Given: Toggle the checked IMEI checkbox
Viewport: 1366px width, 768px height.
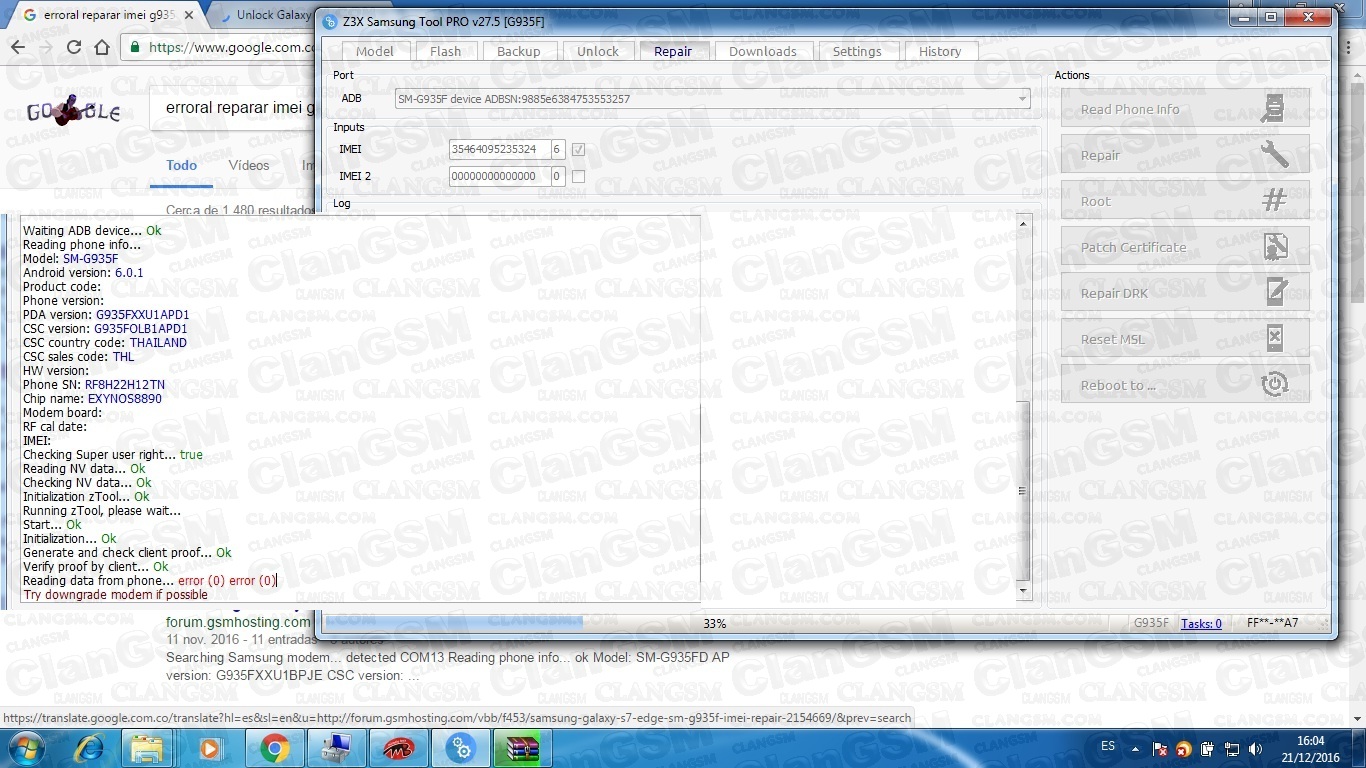Looking at the screenshot, I should (x=578, y=150).
